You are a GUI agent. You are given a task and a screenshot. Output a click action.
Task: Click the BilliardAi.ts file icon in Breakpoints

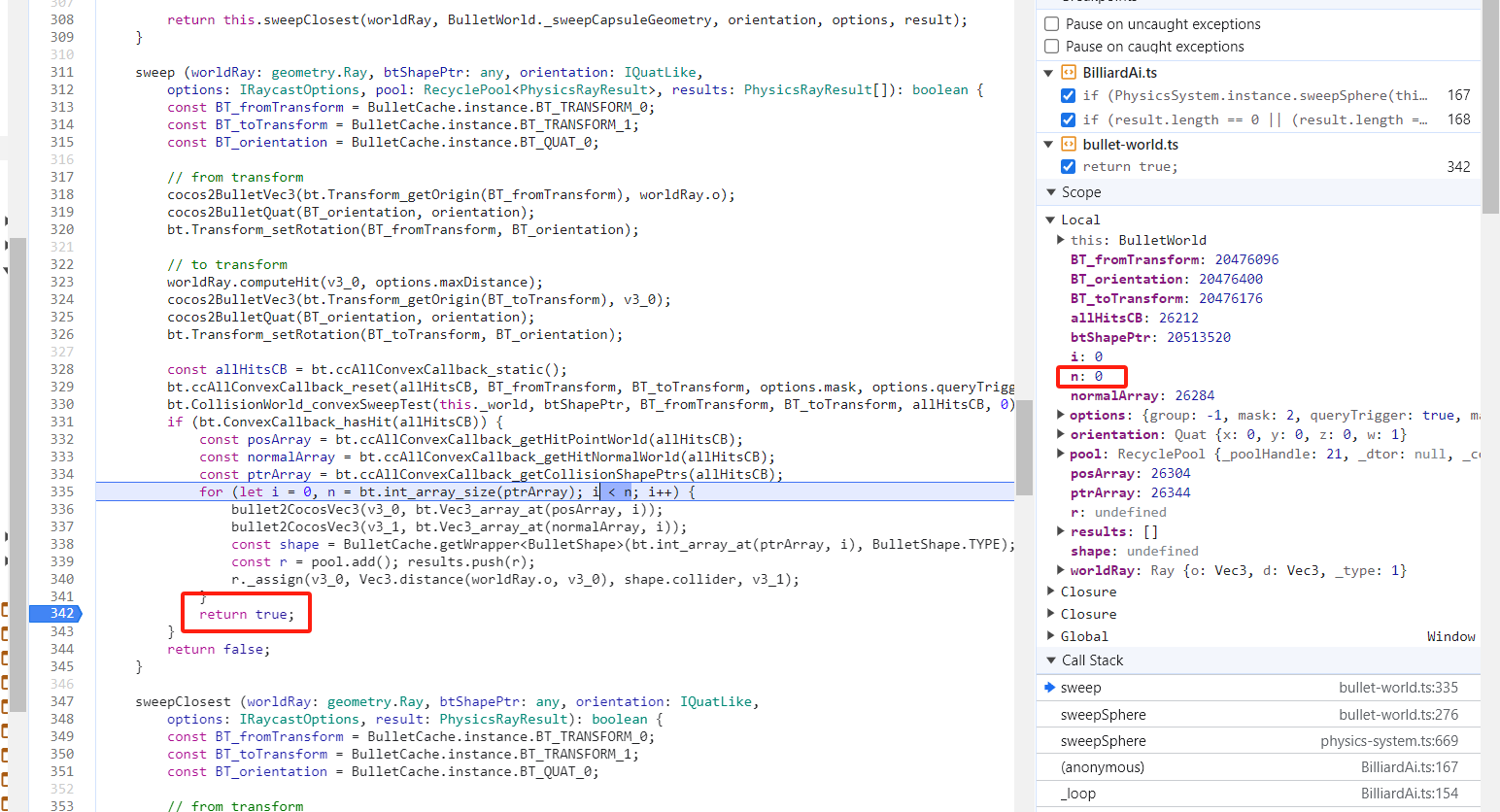tap(1069, 73)
